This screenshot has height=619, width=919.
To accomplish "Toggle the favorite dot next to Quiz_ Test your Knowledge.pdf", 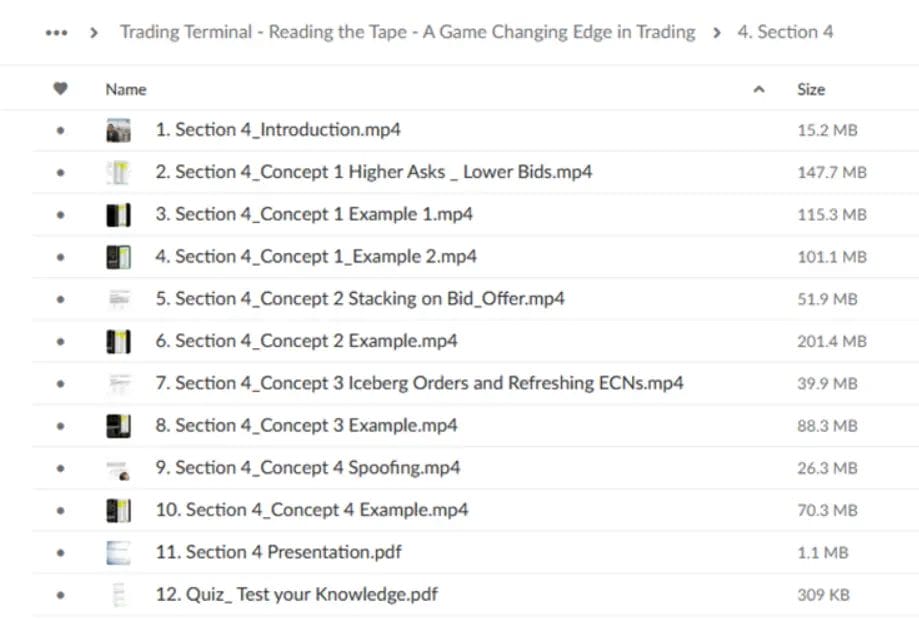I will tap(60, 593).
